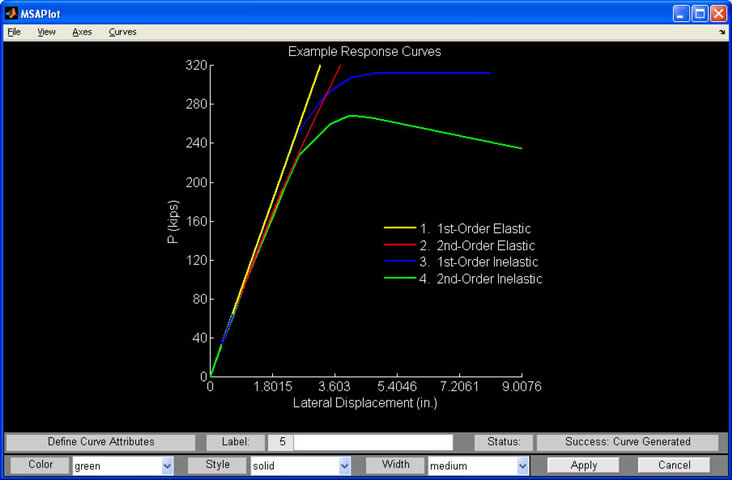
Task: Expand the Style dropdown showing solid
Action: 344,466
